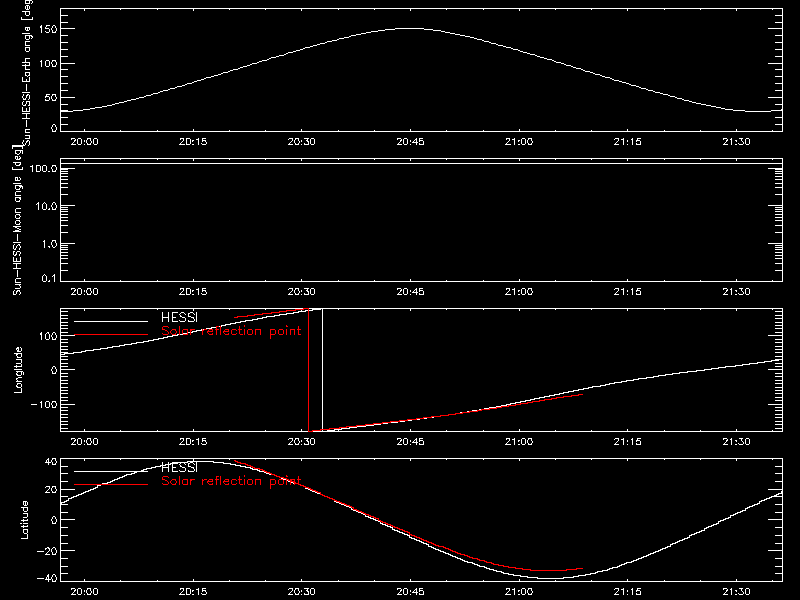The height and width of the screenshot is (600, 800).
Task: Click the 21:30 time label under Latitude plot
Action: (x=736, y=592)
